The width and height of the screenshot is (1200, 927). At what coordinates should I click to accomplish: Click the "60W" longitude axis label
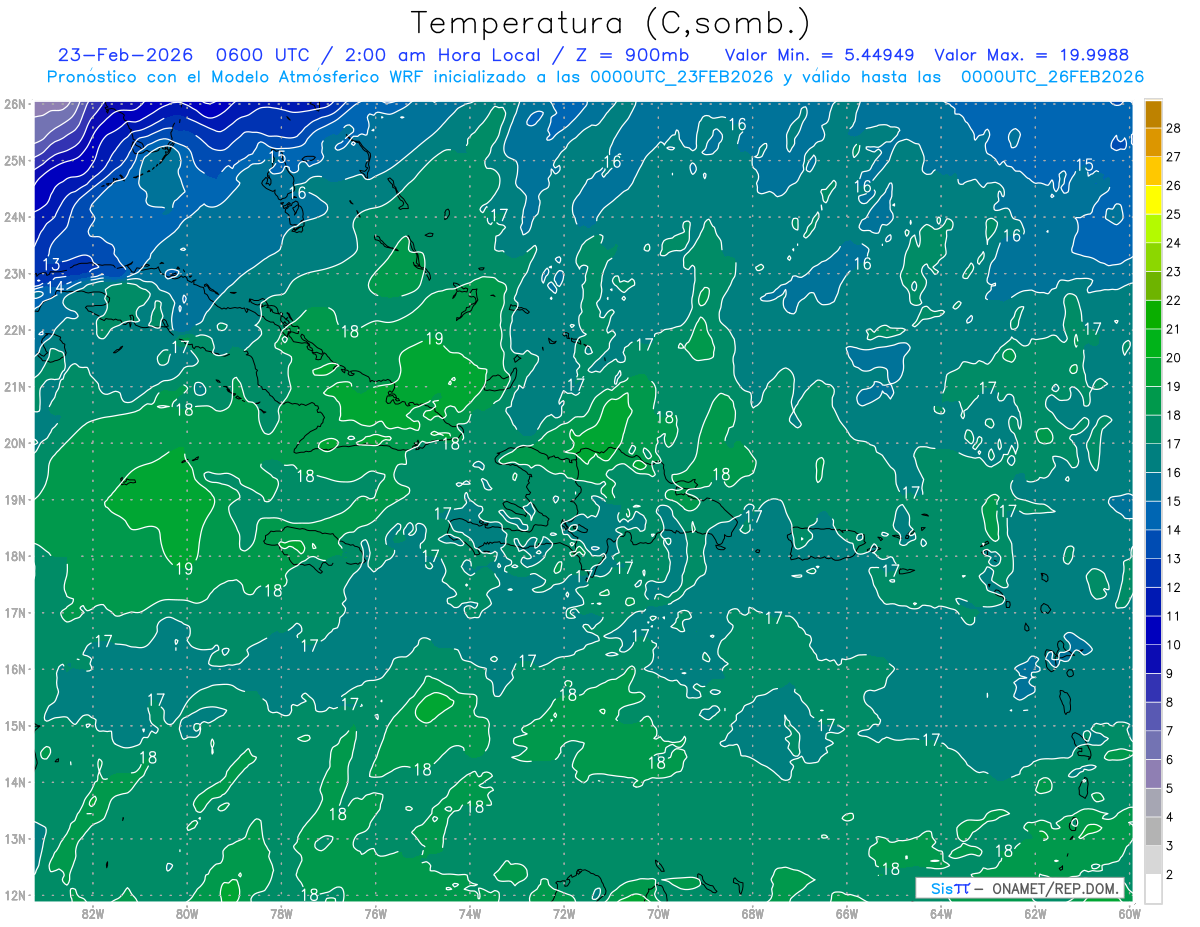tap(1130, 913)
